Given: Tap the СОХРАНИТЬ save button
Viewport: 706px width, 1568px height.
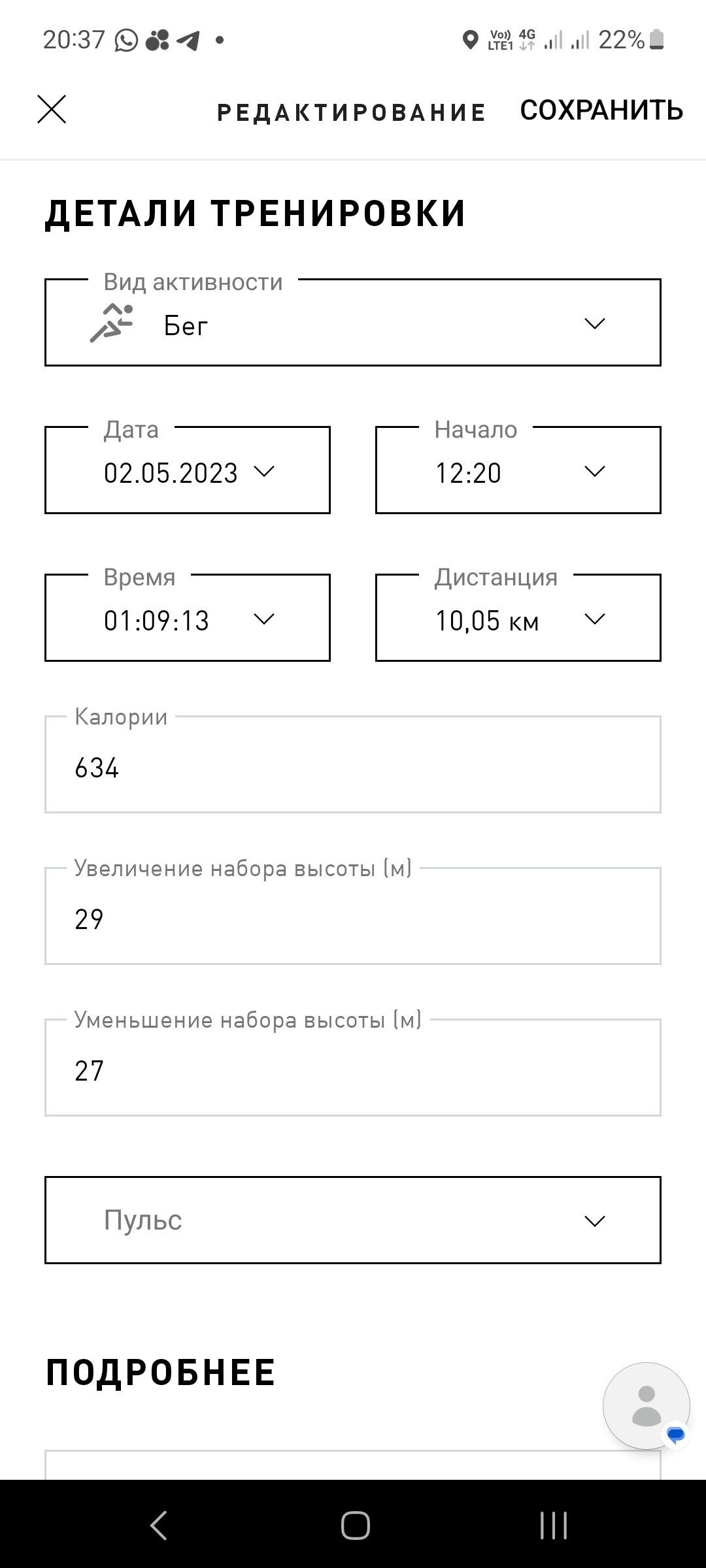Looking at the screenshot, I should pos(601,110).
